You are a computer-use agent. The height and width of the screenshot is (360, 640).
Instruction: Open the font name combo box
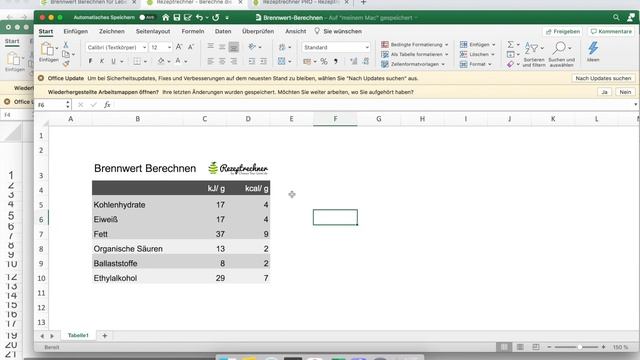pyautogui.click(x=116, y=47)
